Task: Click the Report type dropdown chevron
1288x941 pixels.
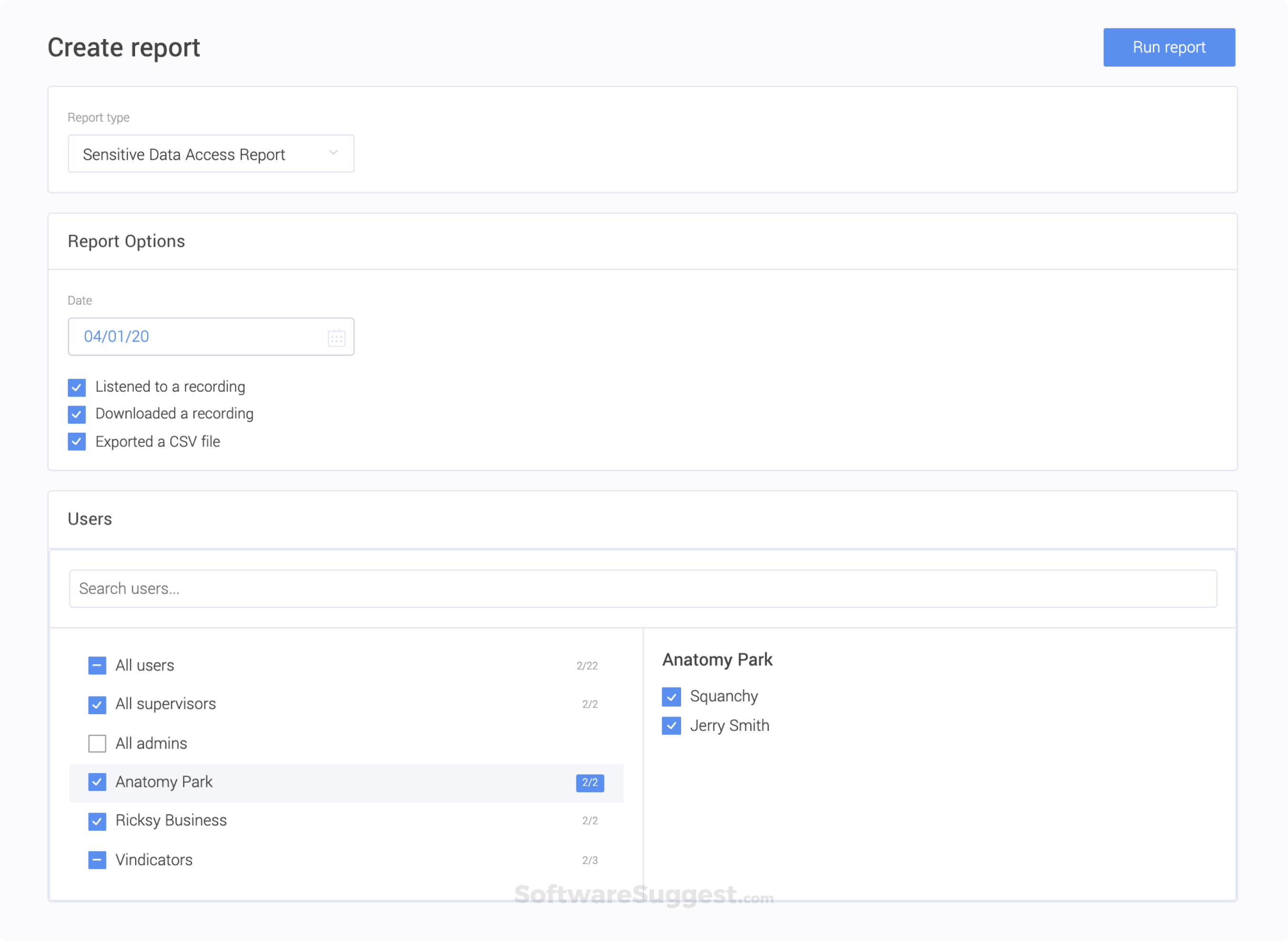Action: (333, 153)
